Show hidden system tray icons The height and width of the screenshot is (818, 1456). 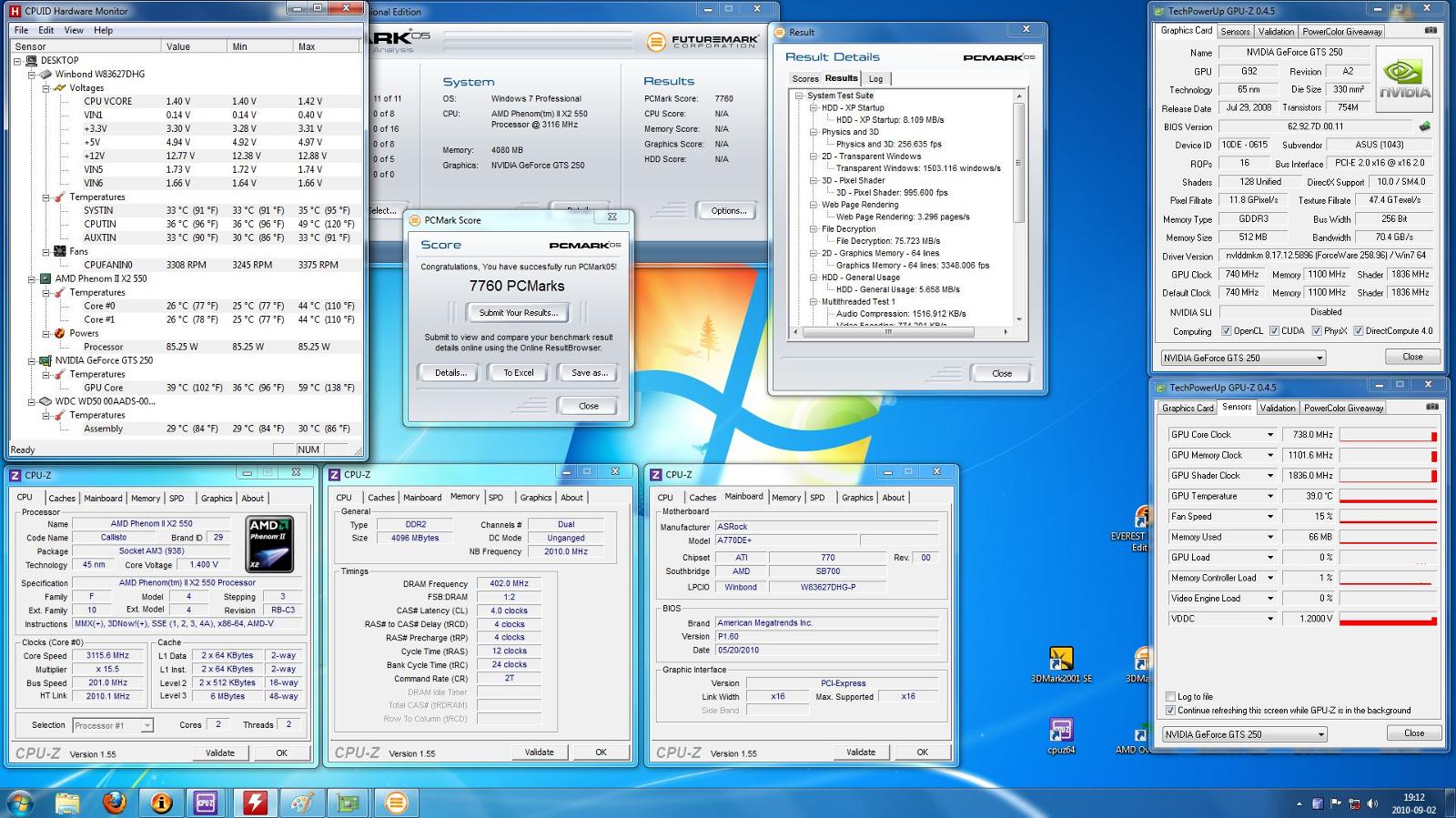(1299, 804)
